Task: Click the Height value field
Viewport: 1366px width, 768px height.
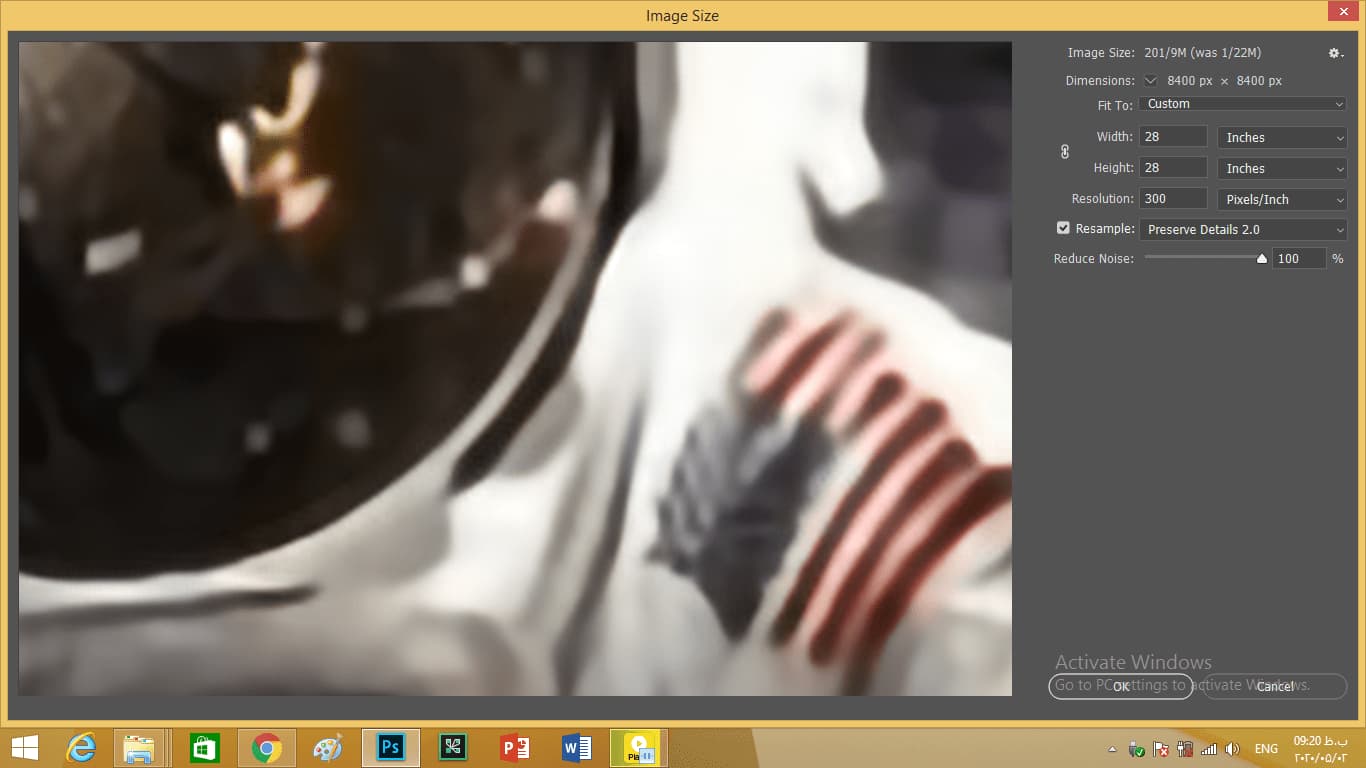Action: pyautogui.click(x=1173, y=168)
